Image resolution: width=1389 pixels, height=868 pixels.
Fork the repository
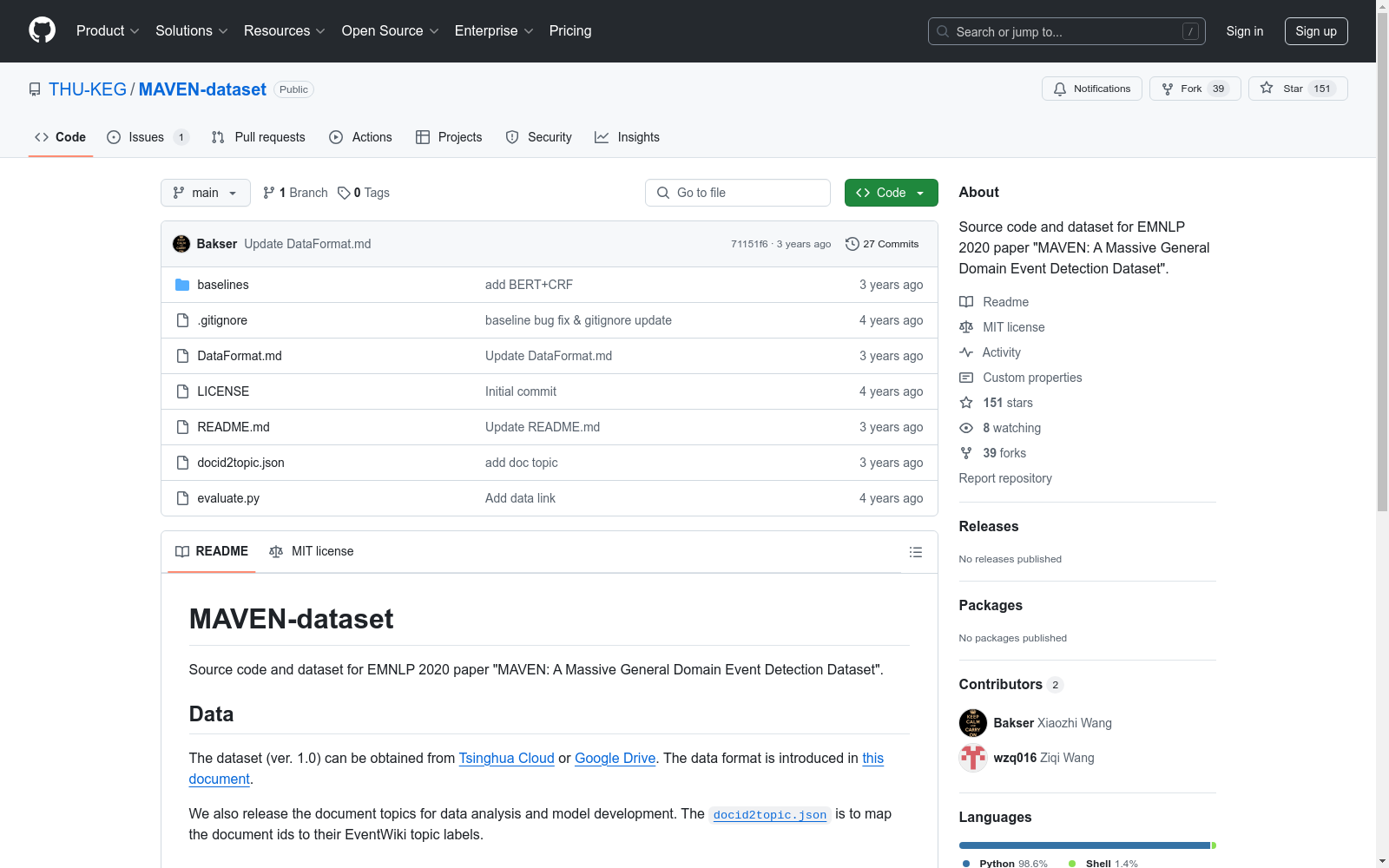coord(1195,89)
